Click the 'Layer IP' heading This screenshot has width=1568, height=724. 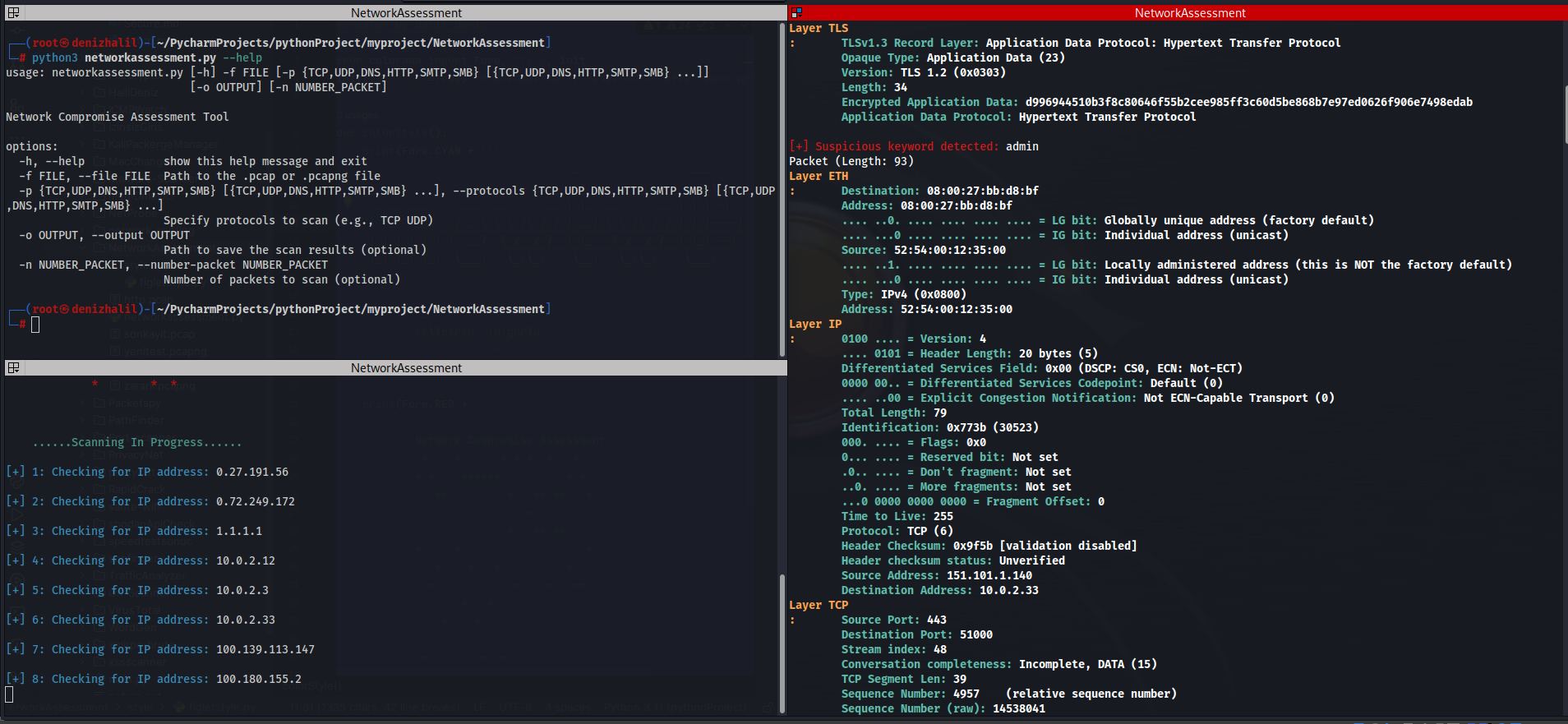[815, 324]
